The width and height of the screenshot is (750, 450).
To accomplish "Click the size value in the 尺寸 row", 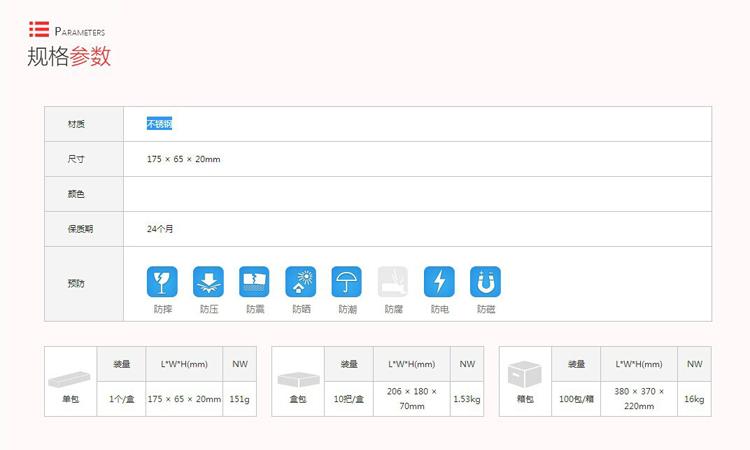I will [183, 159].
